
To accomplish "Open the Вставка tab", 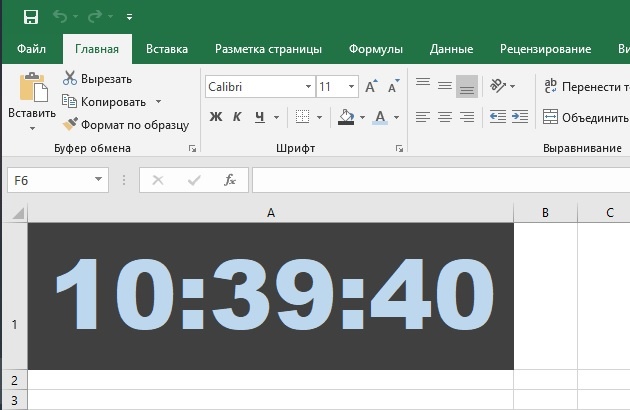I will coord(167,49).
